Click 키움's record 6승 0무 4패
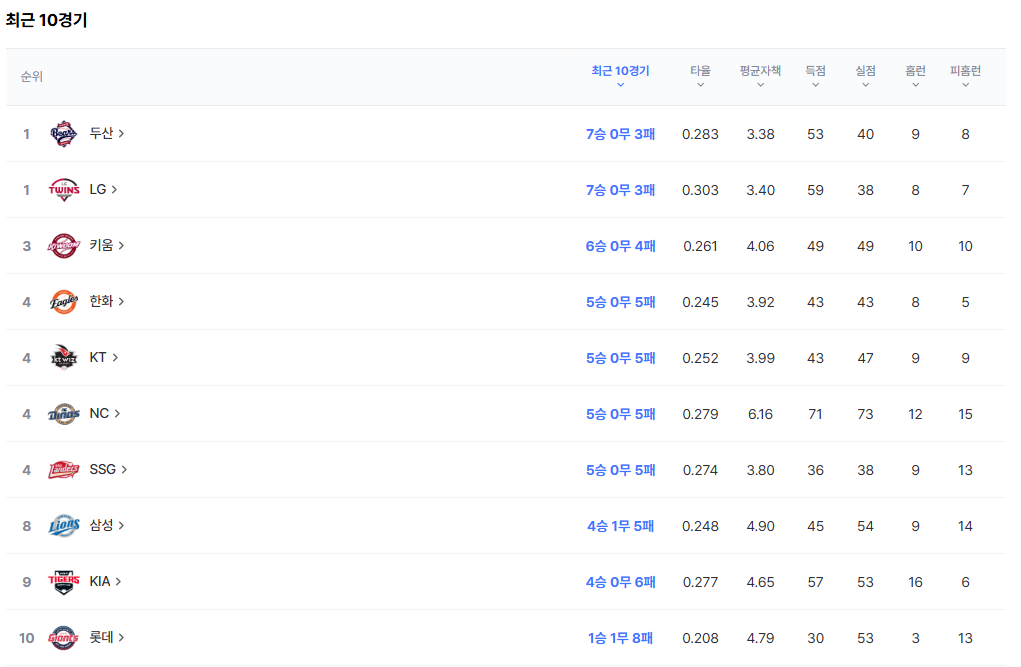The width and height of the screenshot is (1021, 667). 620,246
